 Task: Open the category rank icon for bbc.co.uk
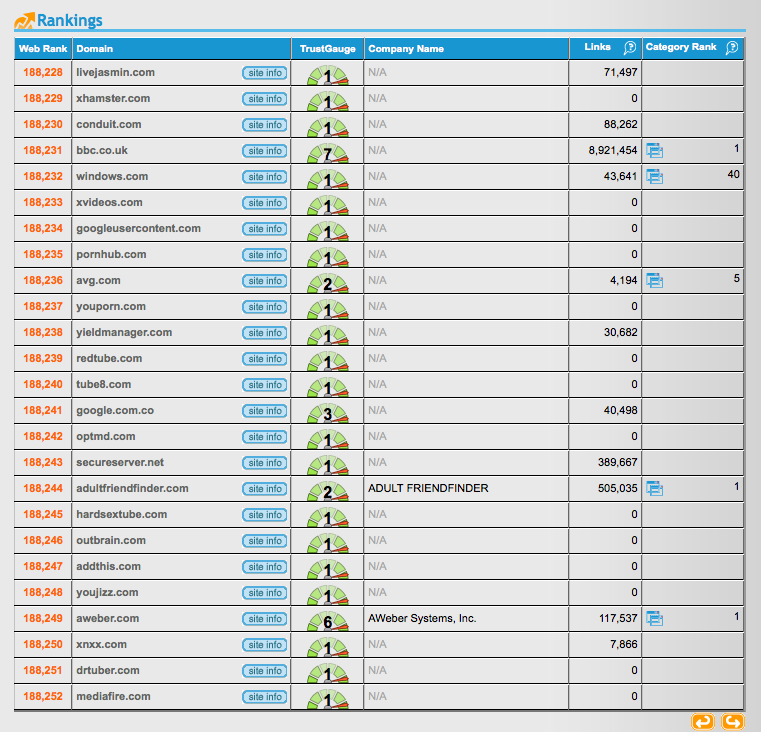655,151
